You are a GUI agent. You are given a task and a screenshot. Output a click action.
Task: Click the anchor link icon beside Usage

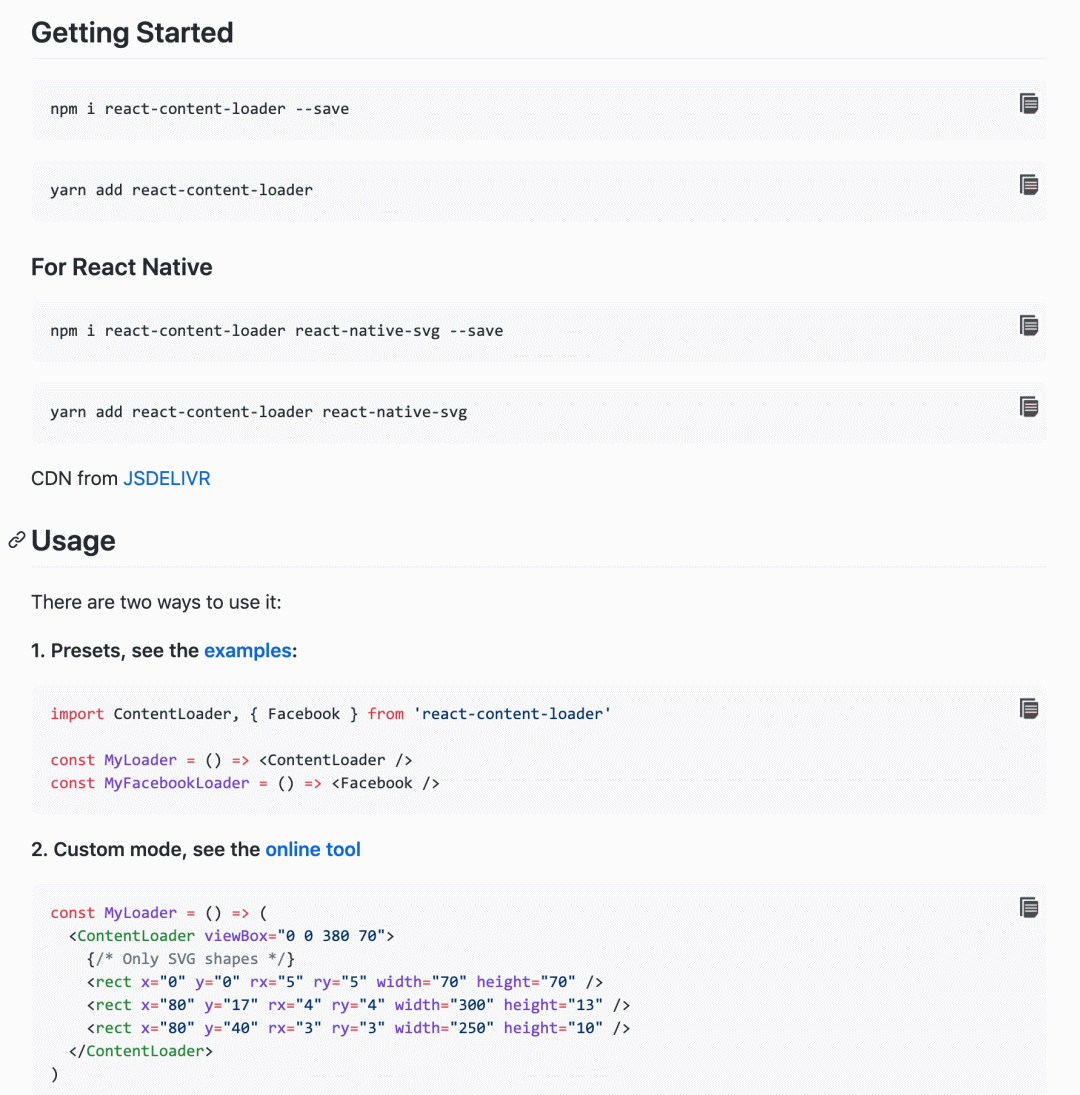(x=16, y=541)
